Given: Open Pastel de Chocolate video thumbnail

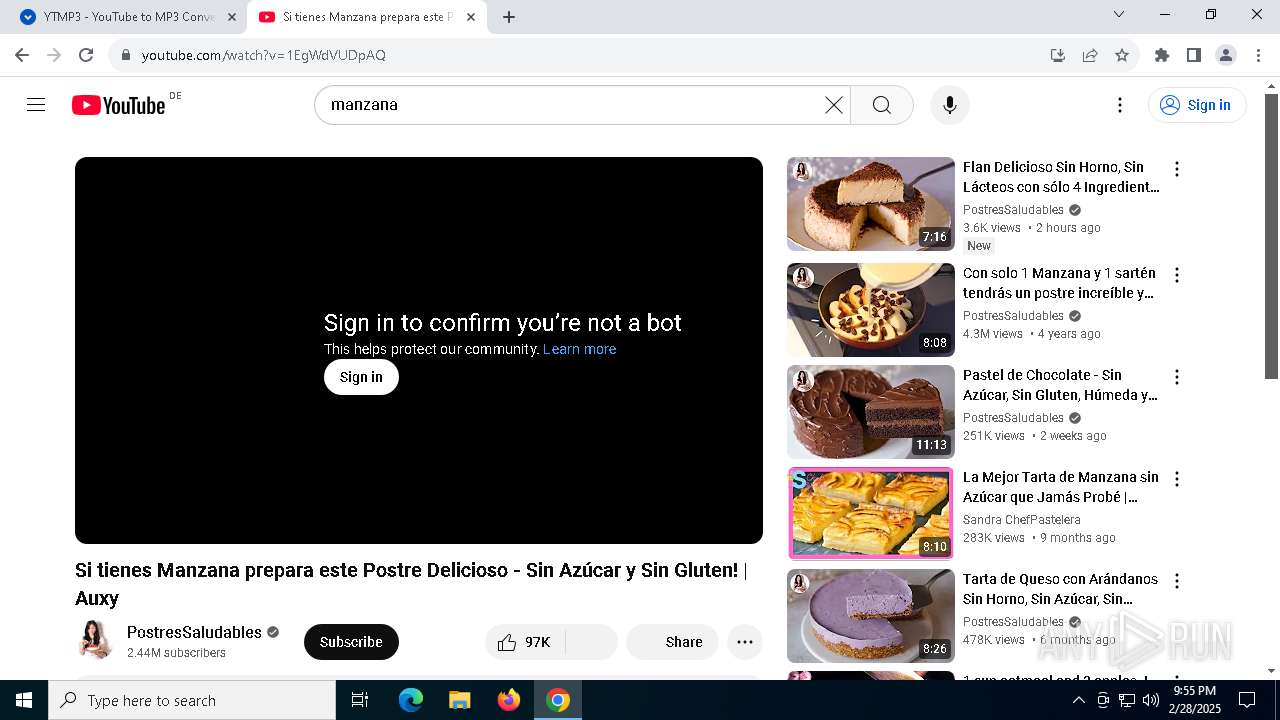Looking at the screenshot, I should pos(871,412).
